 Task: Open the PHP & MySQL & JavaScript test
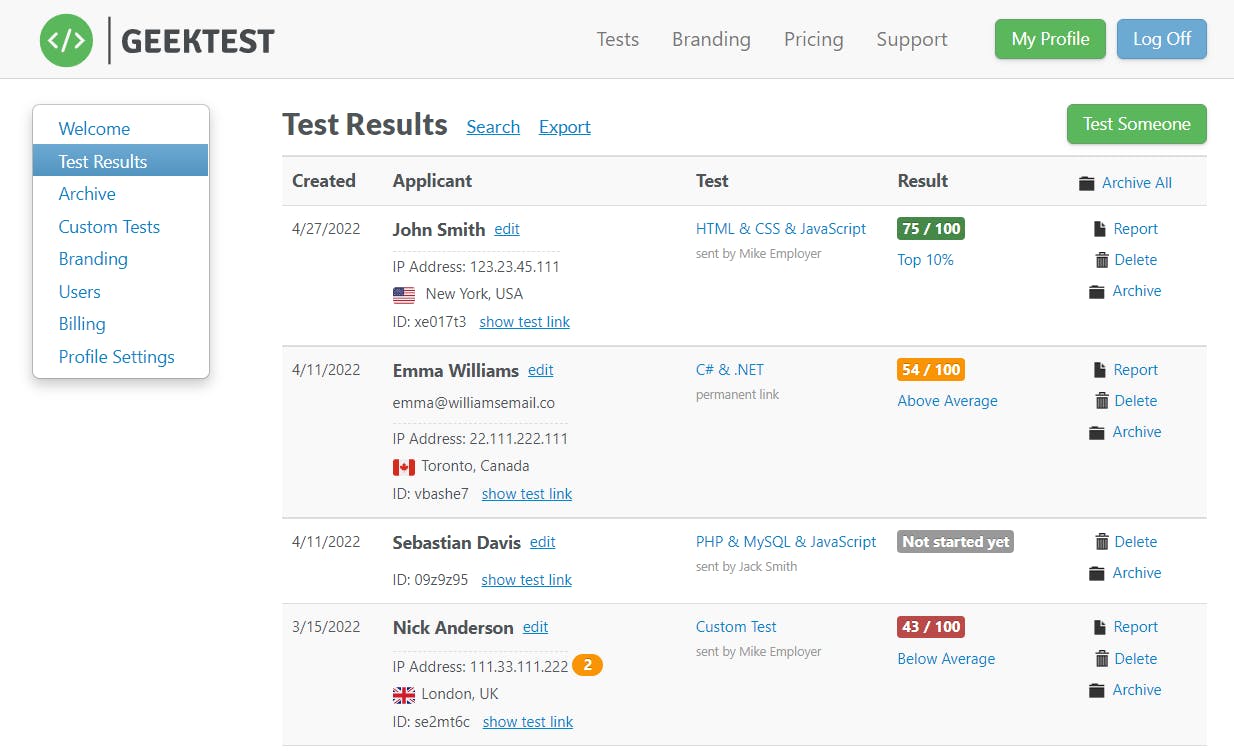(785, 542)
